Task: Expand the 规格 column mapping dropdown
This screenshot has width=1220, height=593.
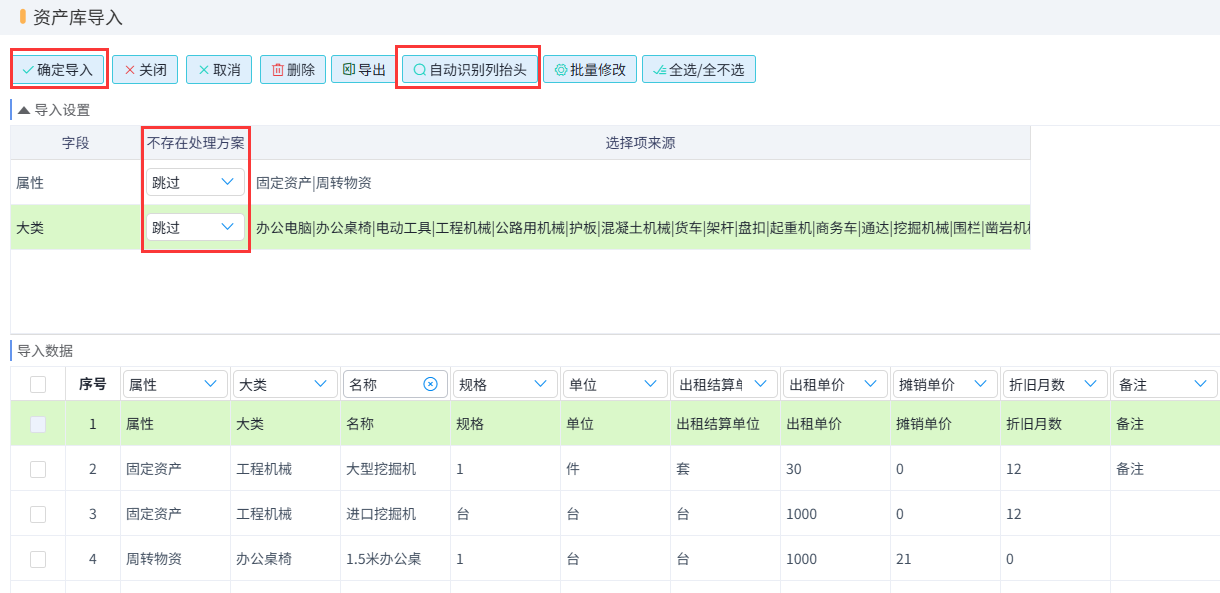Action: click(505, 384)
